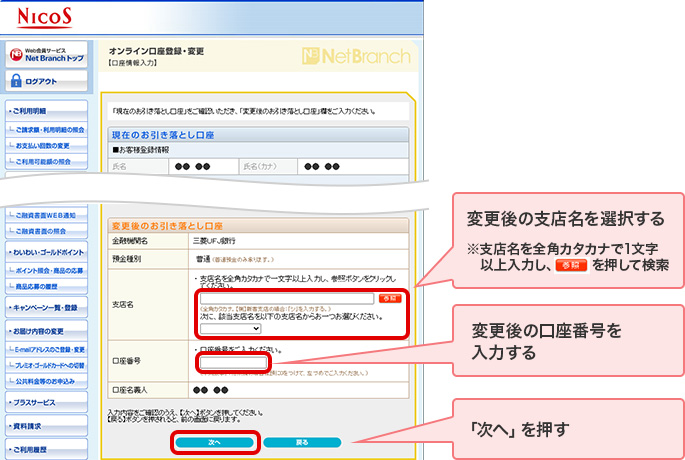Click the red NB icon in sidebar
685x460 pixels.
pos(16,55)
